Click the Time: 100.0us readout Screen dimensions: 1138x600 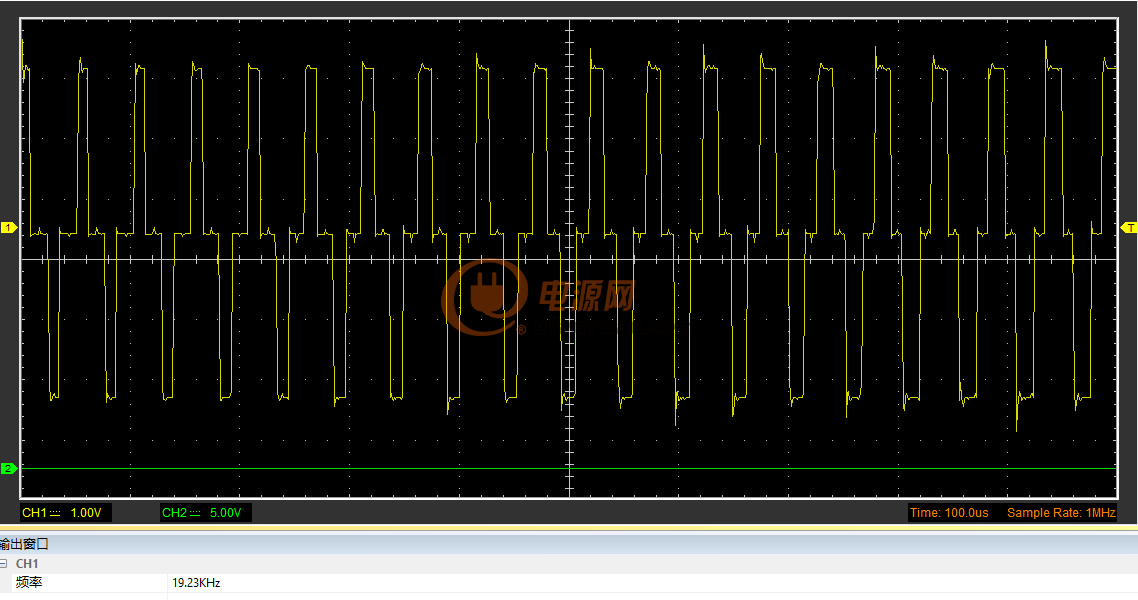click(x=949, y=513)
